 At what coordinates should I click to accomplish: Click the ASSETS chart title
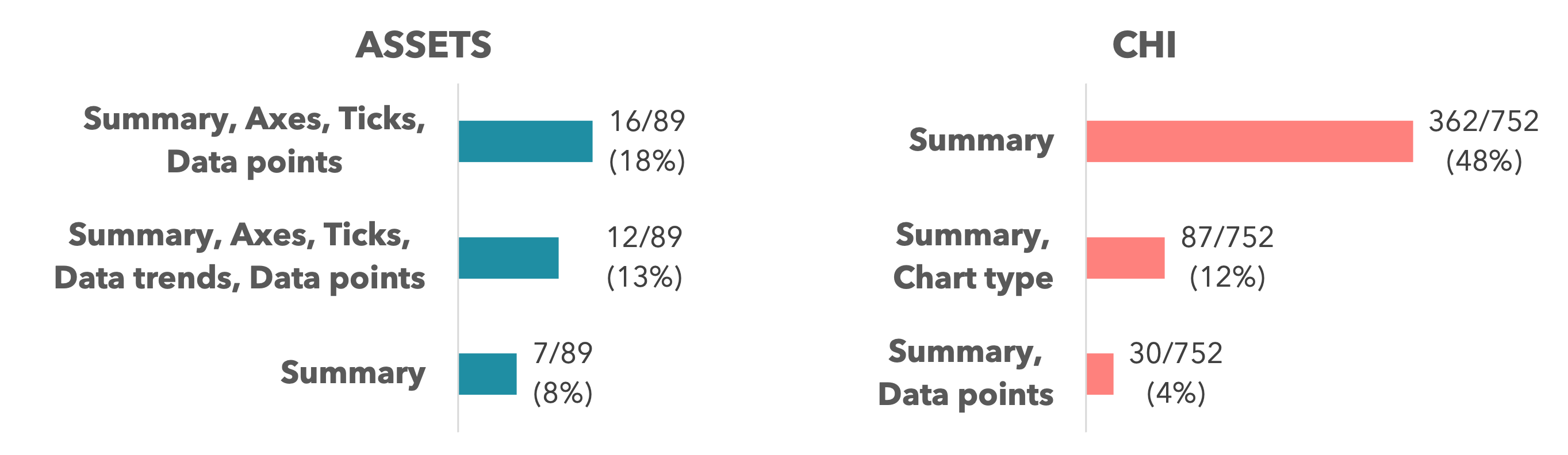pos(424,45)
